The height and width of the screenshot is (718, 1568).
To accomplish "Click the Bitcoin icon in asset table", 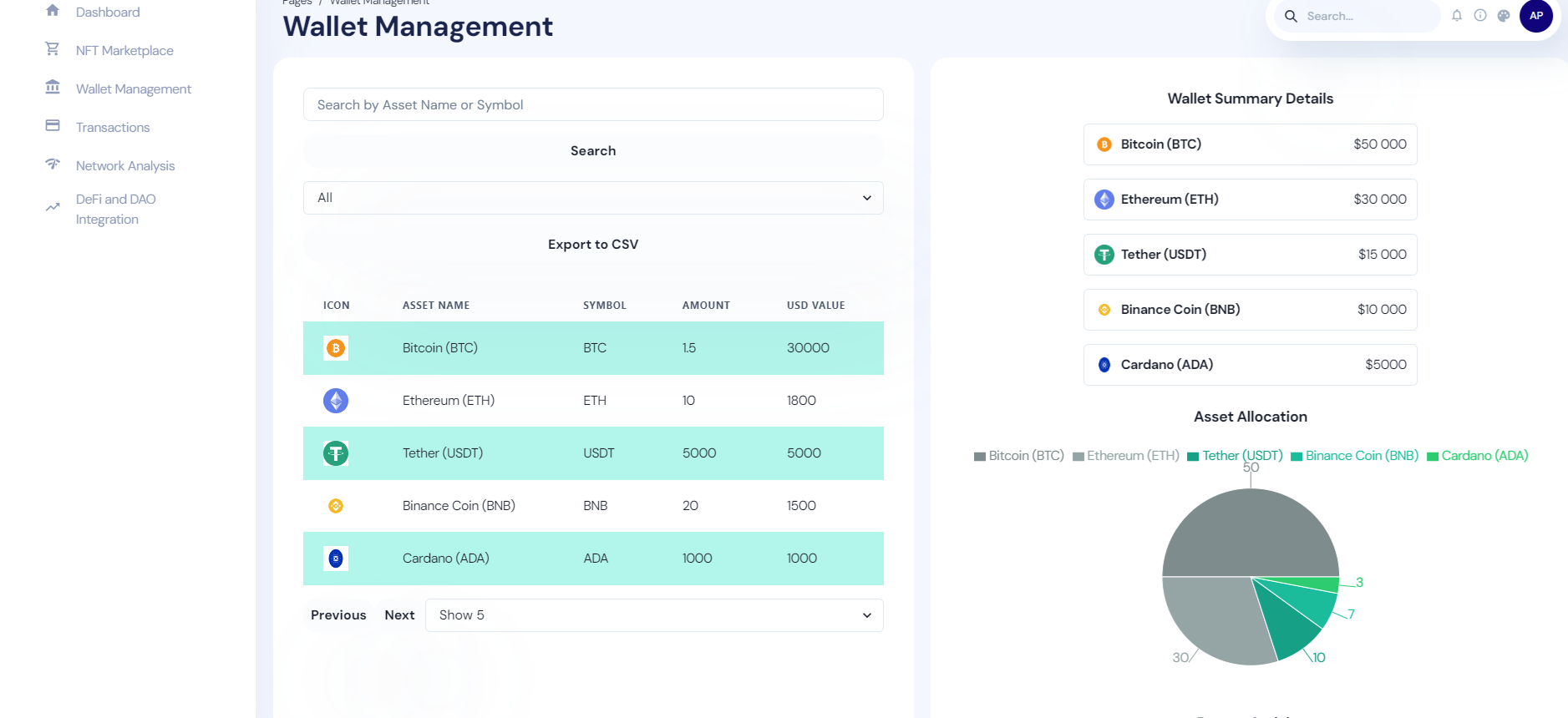I will 336,348.
